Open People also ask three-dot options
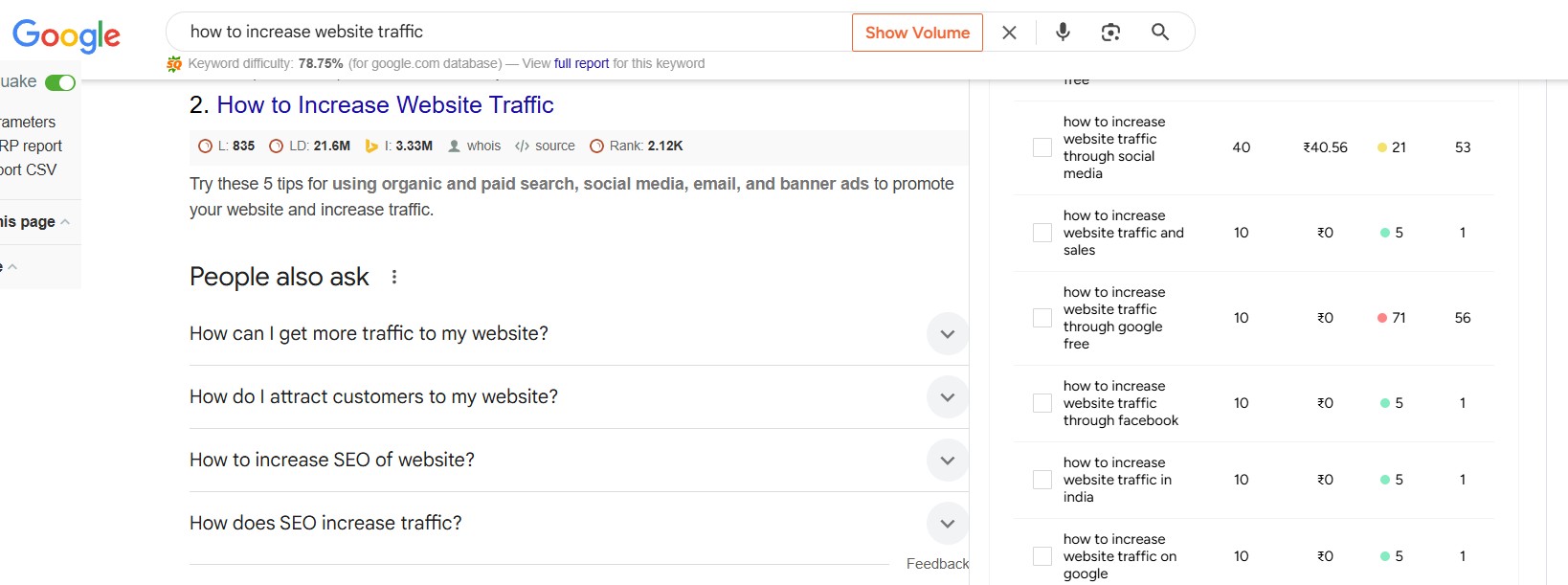The width and height of the screenshot is (1568, 585). (x=394, y=277)
